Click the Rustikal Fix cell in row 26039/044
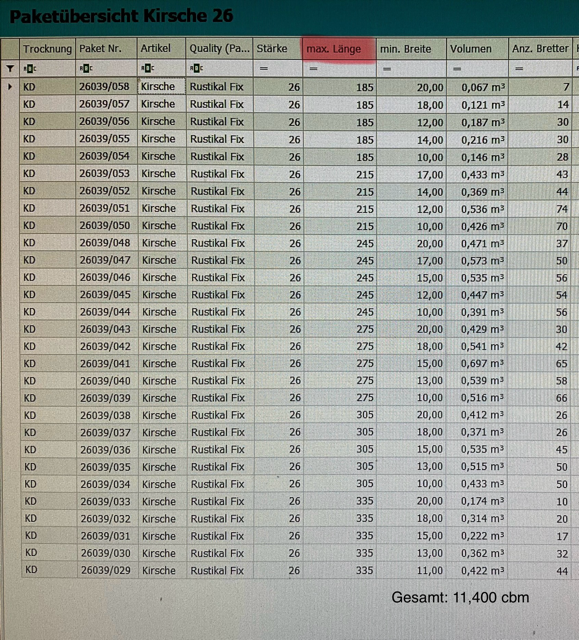 (x=218, y=312)
